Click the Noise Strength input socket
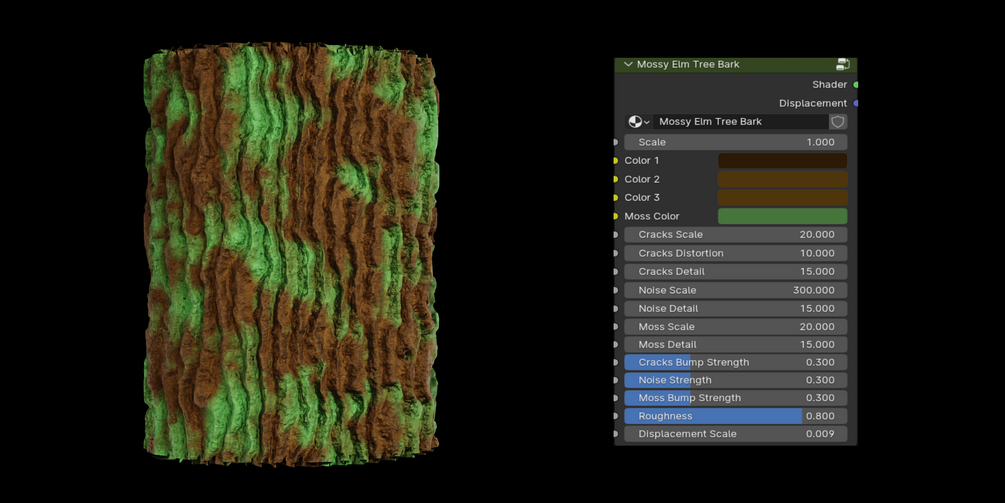Screen dimensions: 1005x503 pos(616,380)
